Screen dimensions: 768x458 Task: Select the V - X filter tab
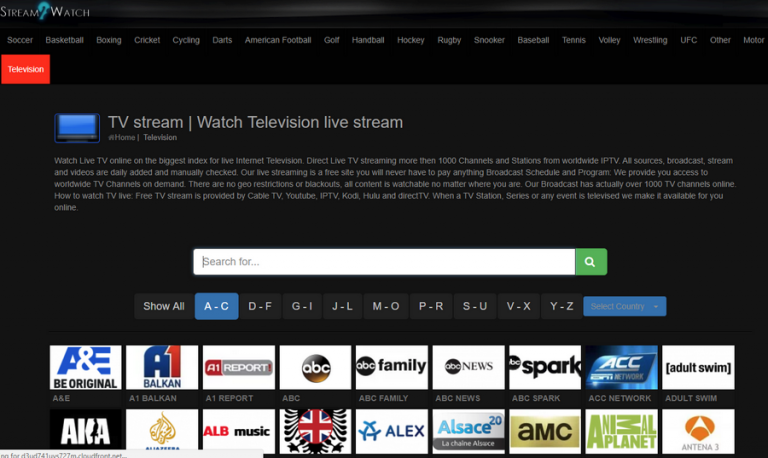tap(519, 306)
